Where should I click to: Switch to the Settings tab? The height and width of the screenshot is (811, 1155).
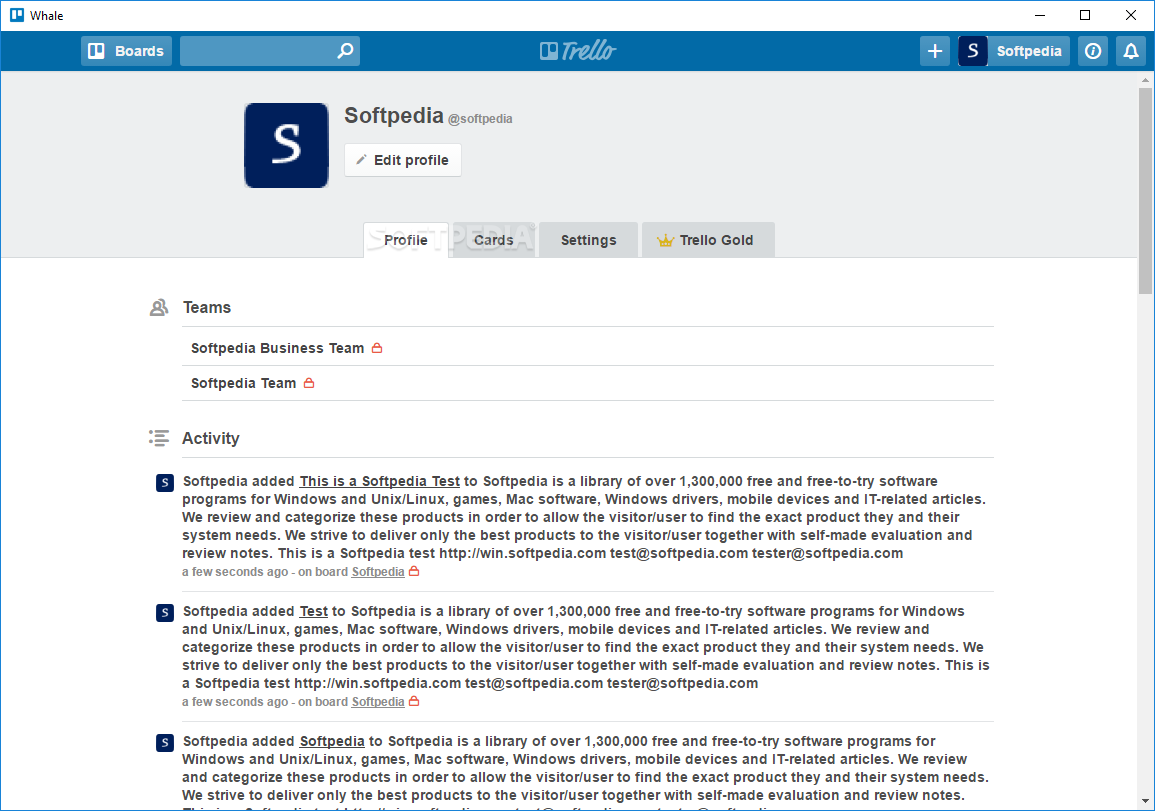pos(589,240)
